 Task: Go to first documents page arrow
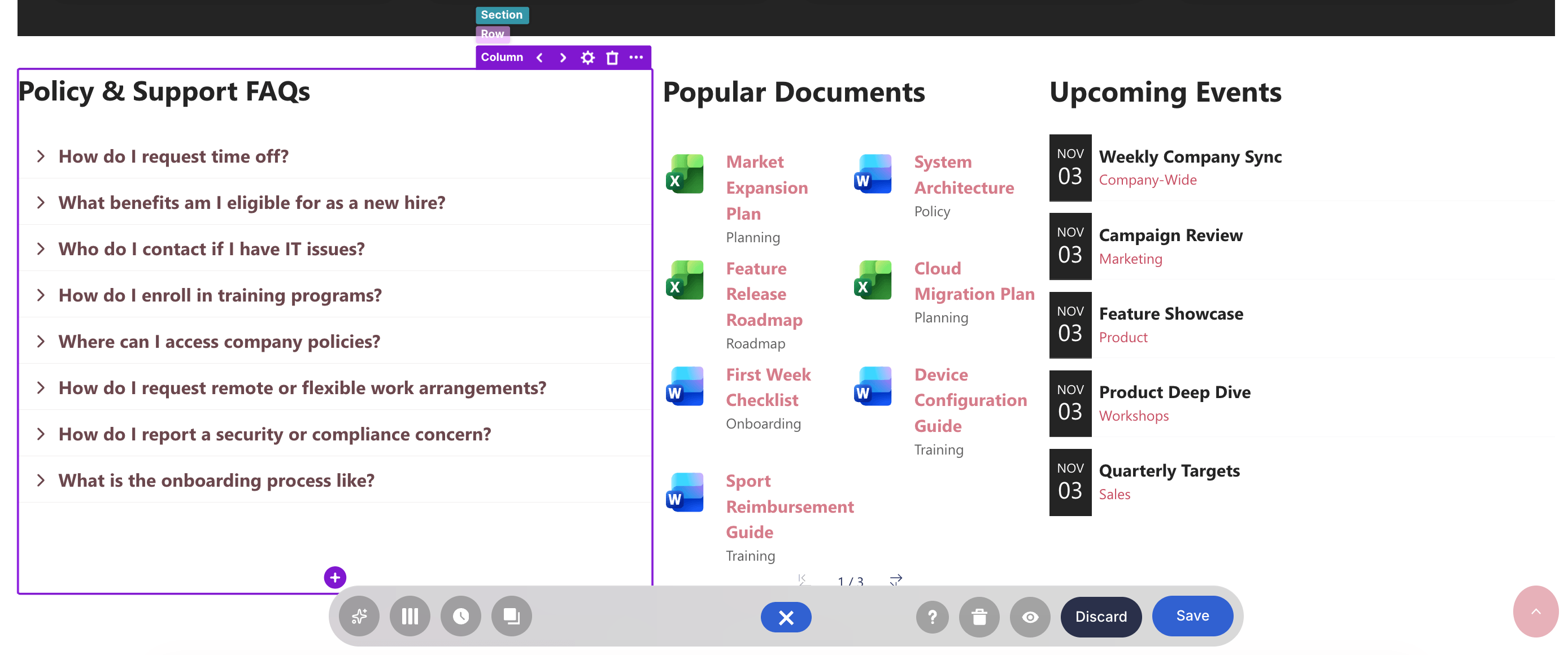[x=803, y=580]
